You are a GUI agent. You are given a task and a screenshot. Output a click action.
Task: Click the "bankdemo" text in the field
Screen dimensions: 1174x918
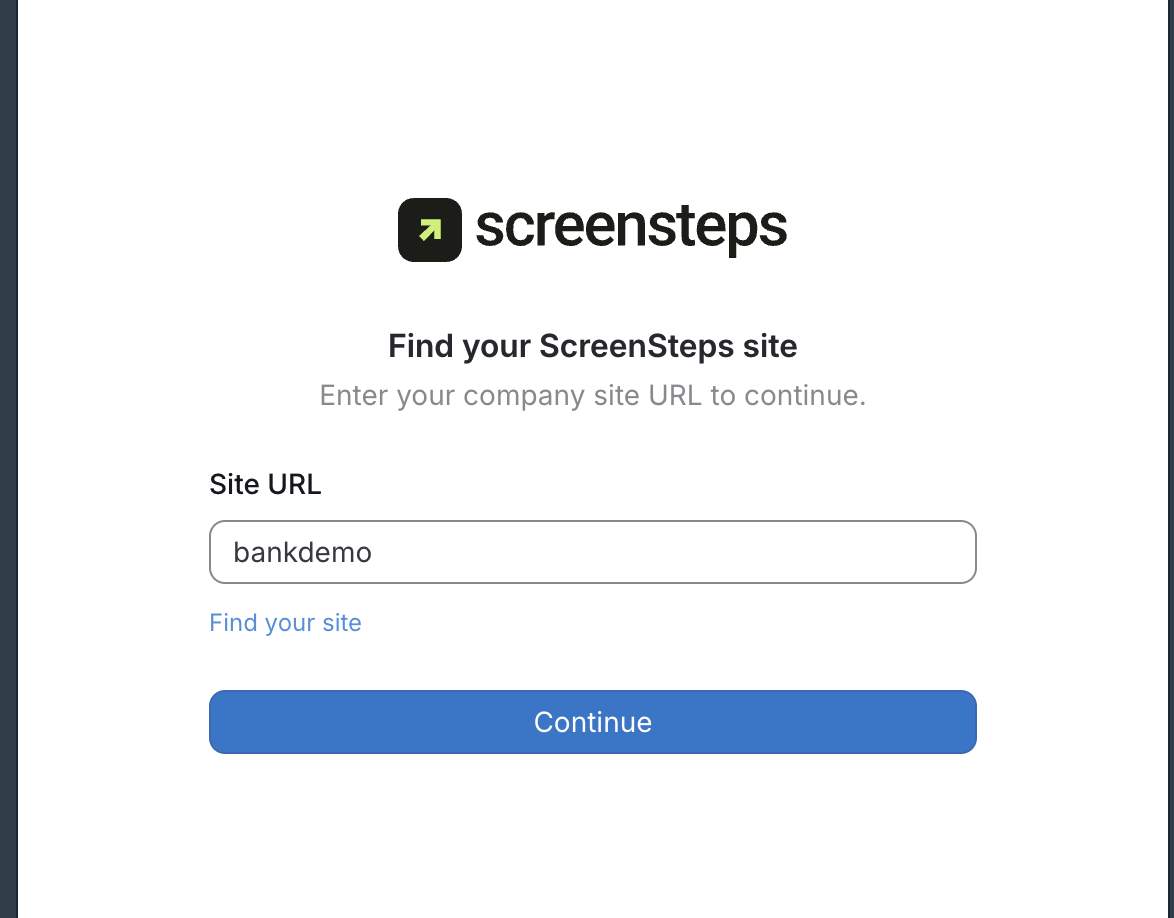click(302, 552)
